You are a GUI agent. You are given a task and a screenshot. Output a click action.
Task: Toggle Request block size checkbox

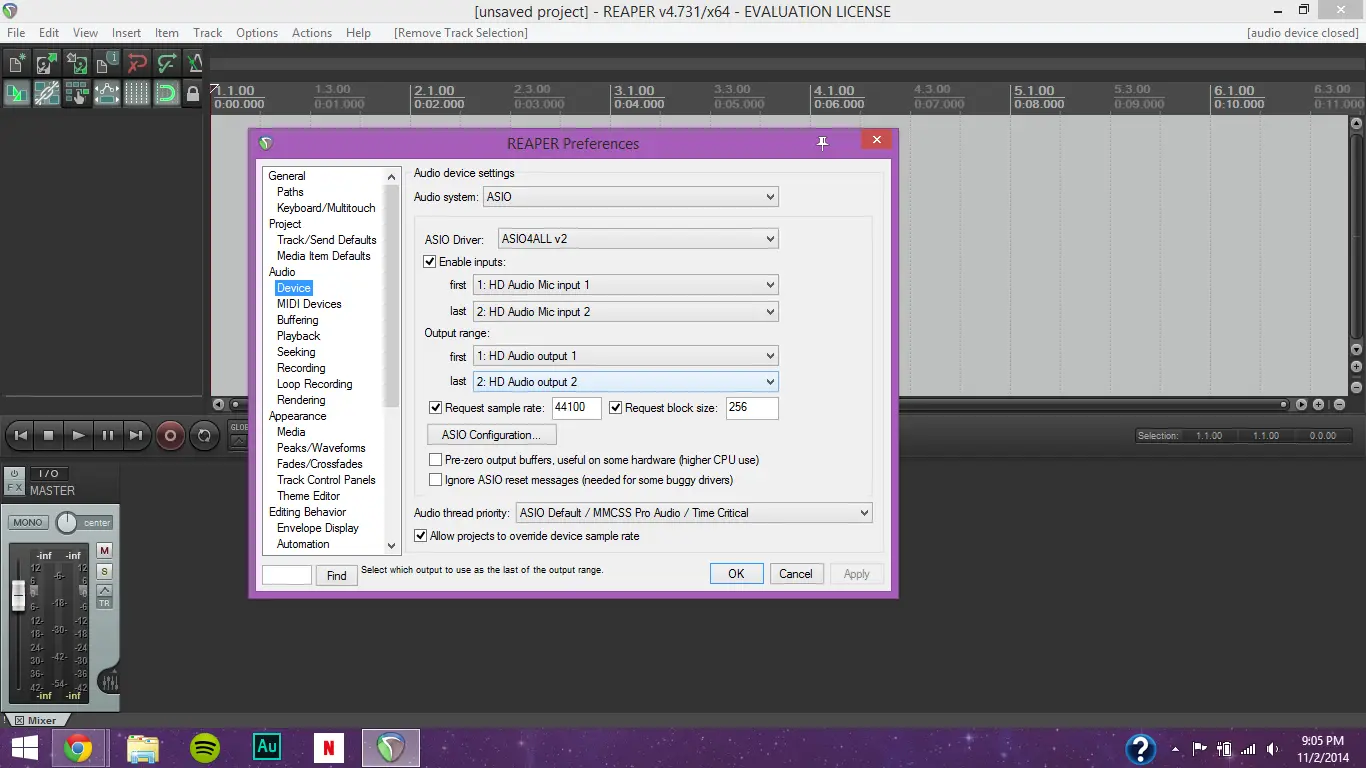pyautogui.click(x=616, y=408)
